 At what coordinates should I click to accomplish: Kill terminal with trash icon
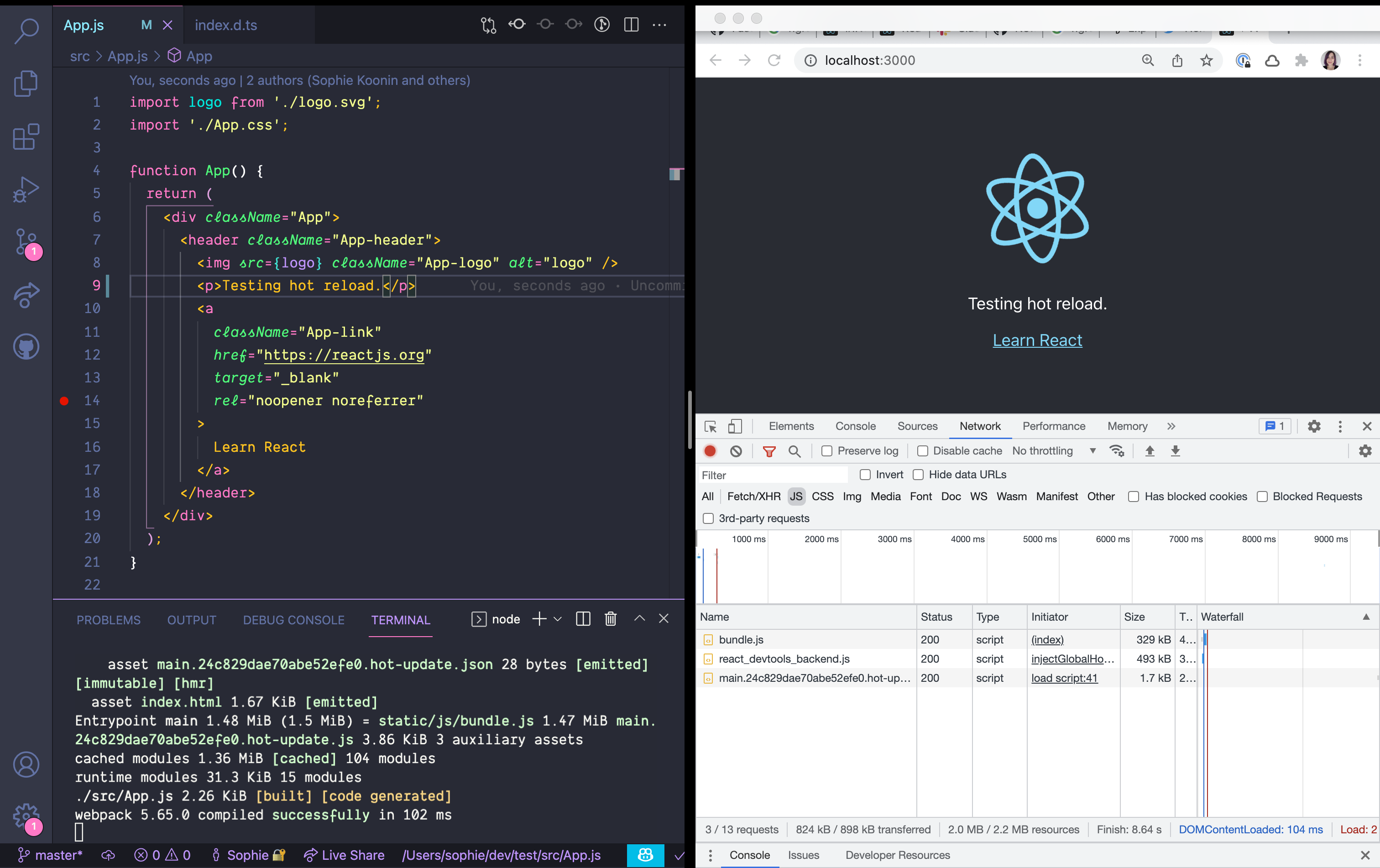coord(610,619)
